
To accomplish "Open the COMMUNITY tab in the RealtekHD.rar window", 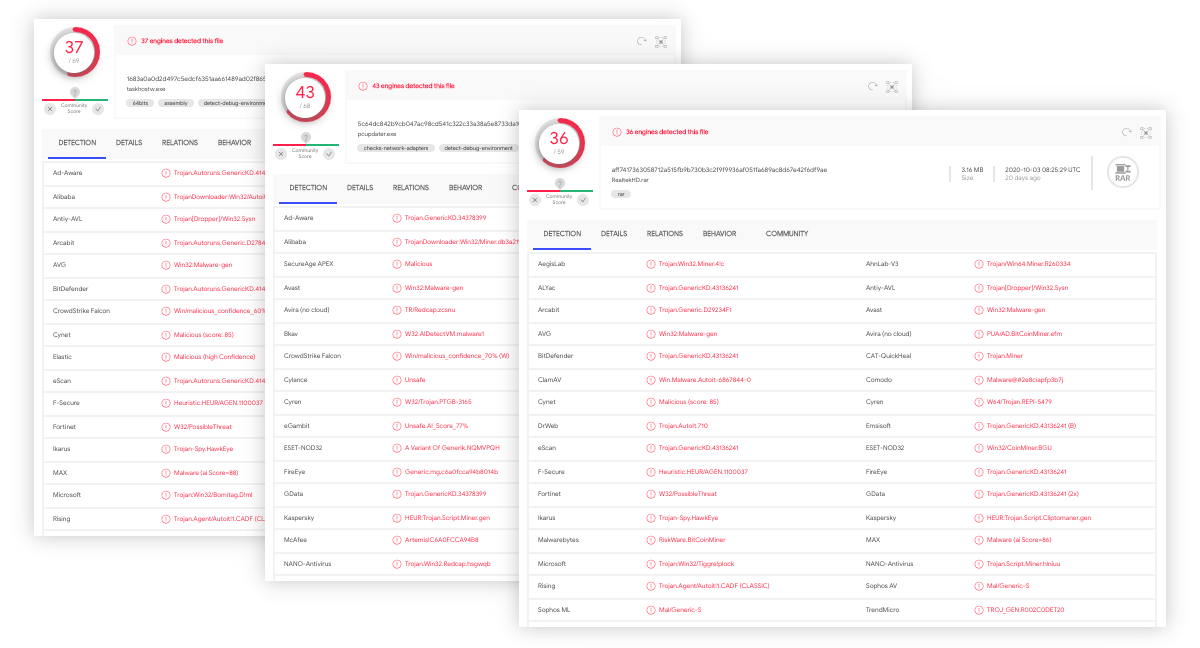I will 787,234.
